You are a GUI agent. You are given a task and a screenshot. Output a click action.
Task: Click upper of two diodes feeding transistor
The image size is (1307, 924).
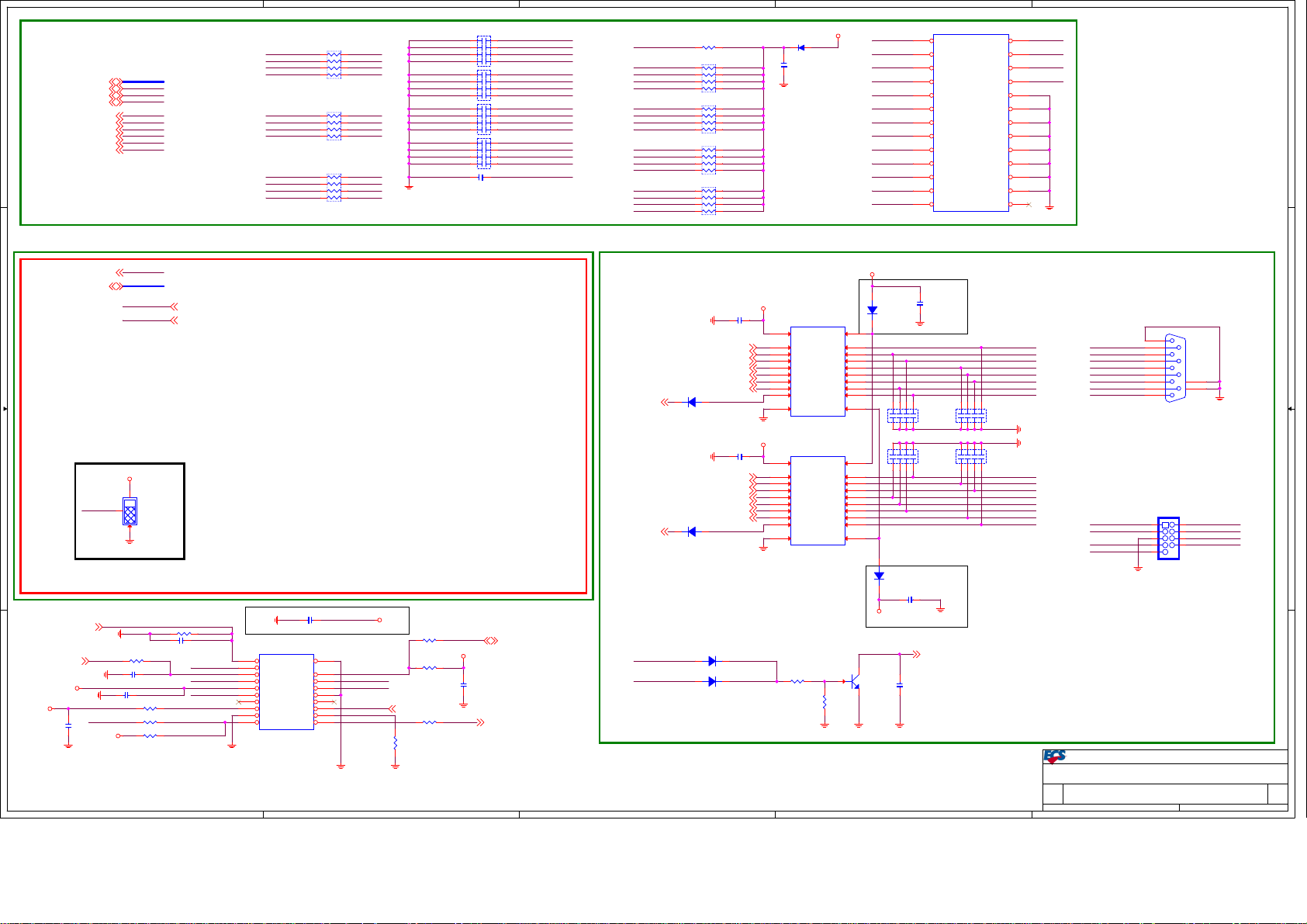coord(712,661)
